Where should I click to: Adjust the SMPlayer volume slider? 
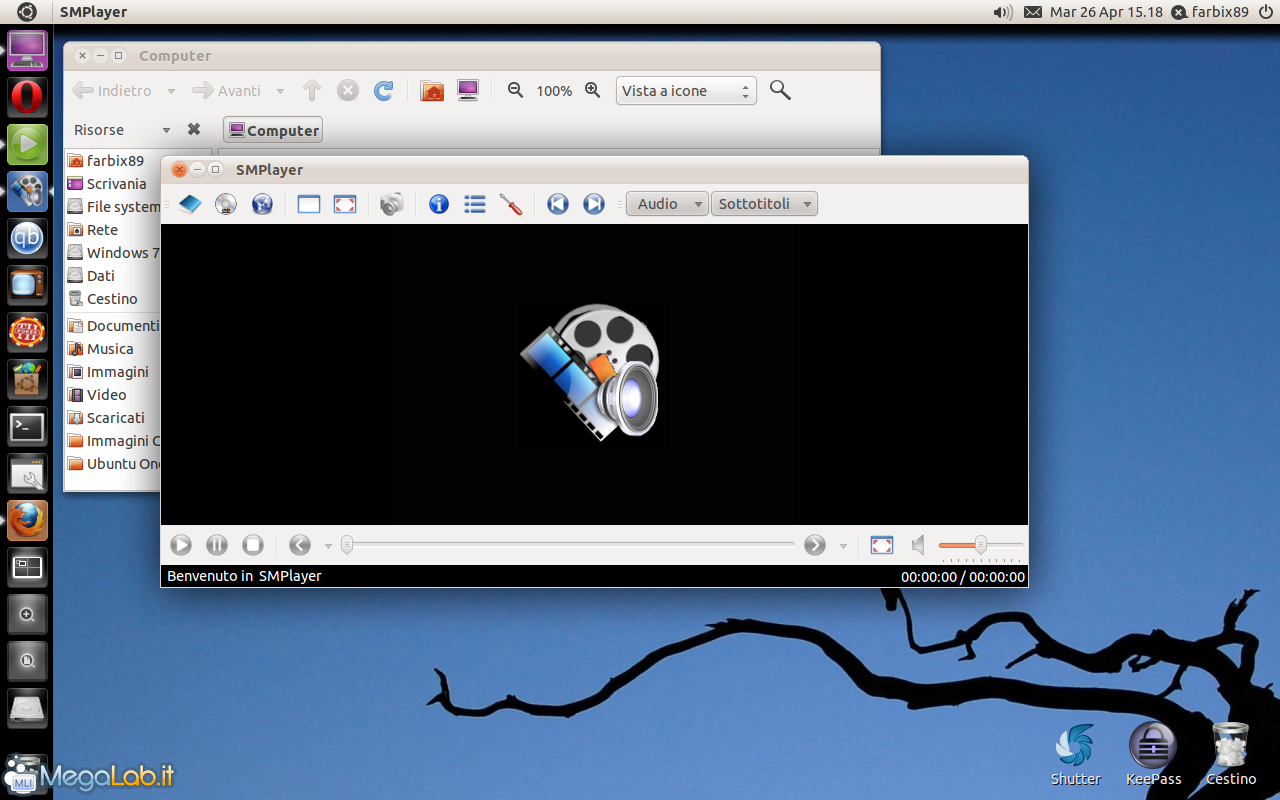tap(981, 545)
